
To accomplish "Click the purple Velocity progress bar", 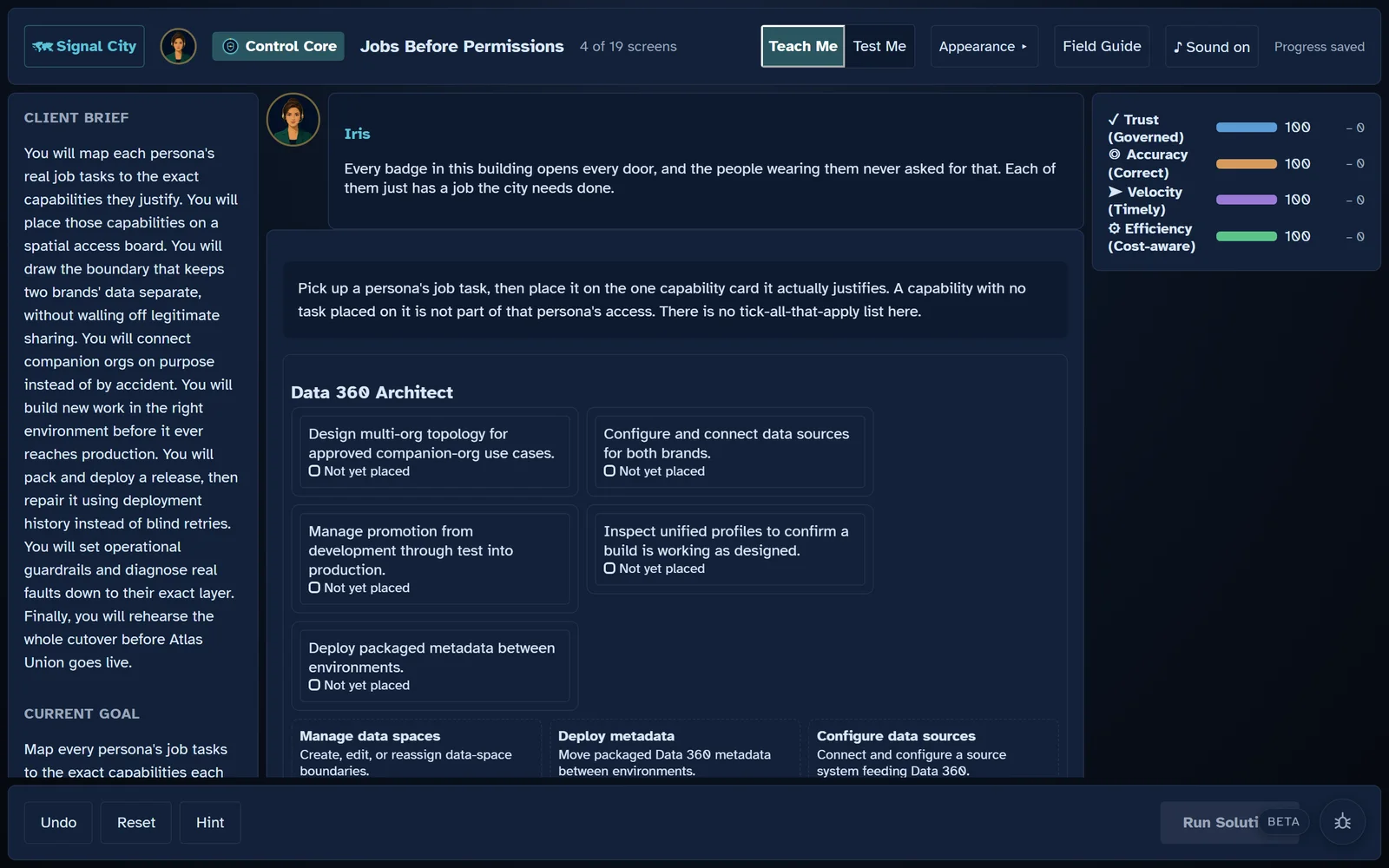I will pyautogui.click(x=1246, y=200).
